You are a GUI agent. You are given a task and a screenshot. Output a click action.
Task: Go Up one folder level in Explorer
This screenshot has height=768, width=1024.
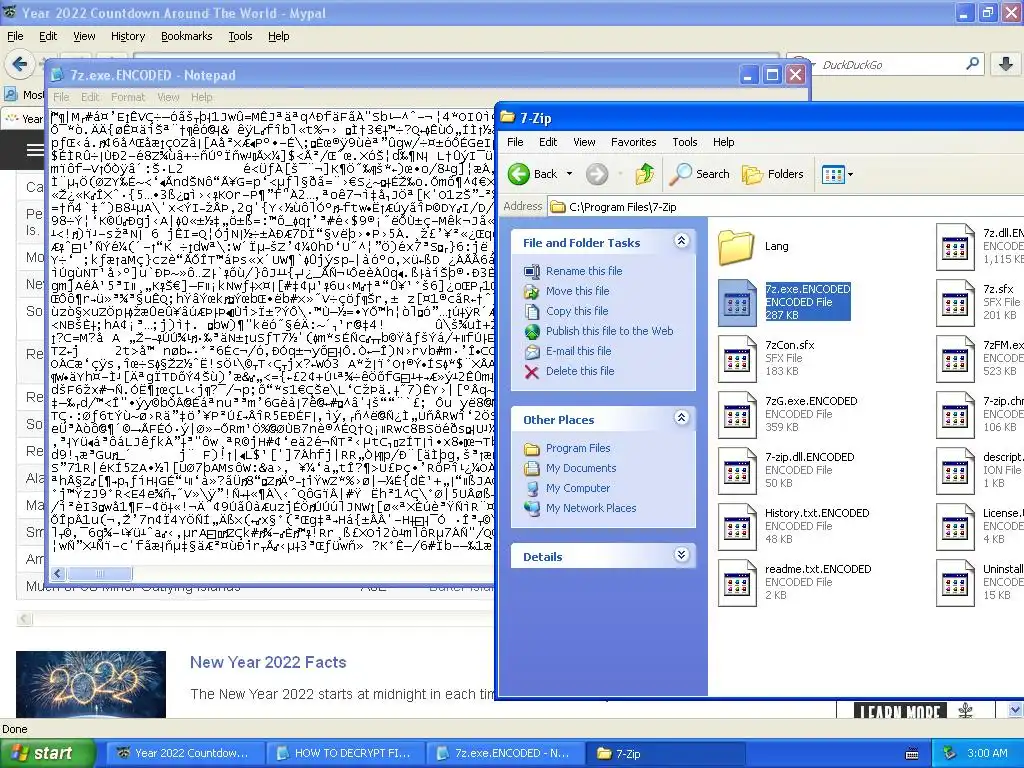645,174
